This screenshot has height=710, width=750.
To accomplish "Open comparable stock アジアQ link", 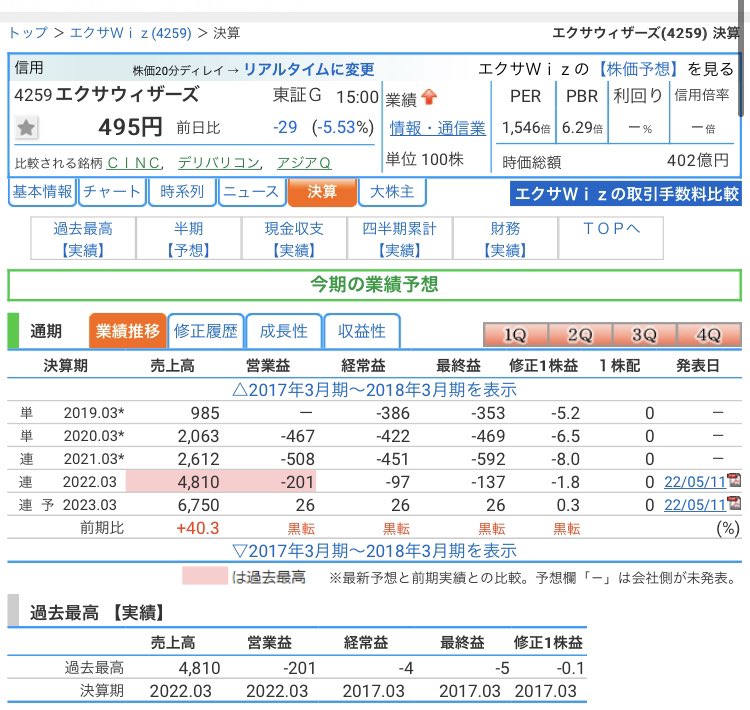I will coord(304,163).
